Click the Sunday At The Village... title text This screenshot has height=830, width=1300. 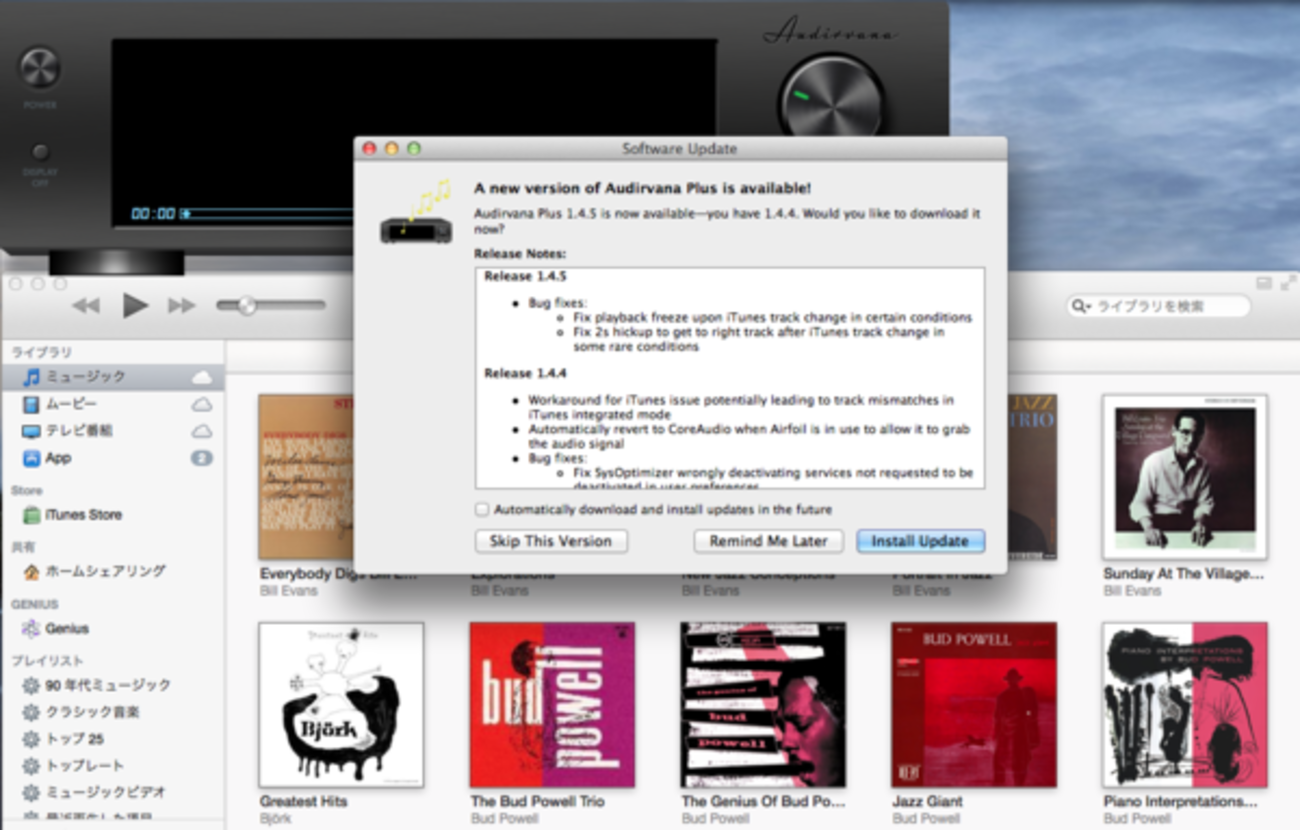tap(1183, 574)
